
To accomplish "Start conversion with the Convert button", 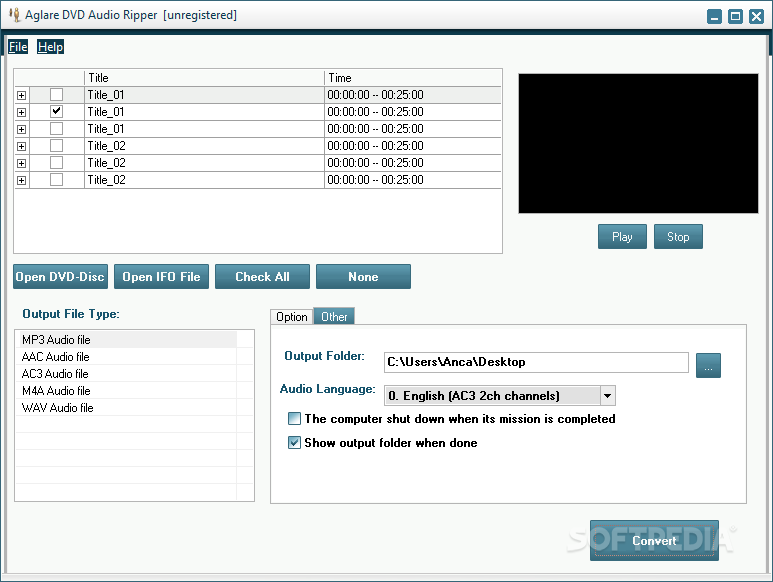I will pos(654,541).
